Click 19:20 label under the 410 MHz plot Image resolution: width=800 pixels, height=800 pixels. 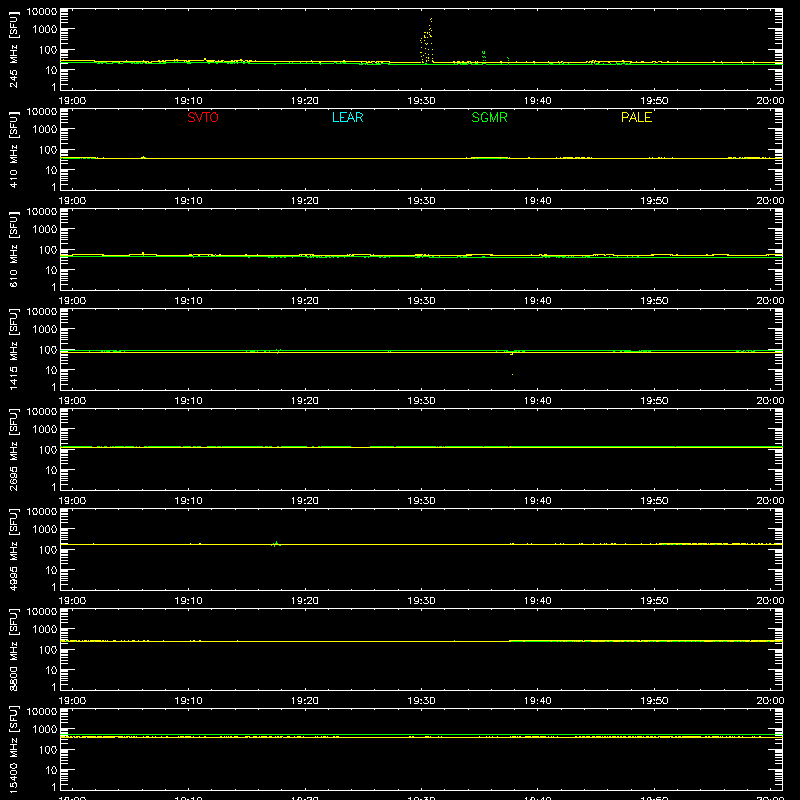305,201
